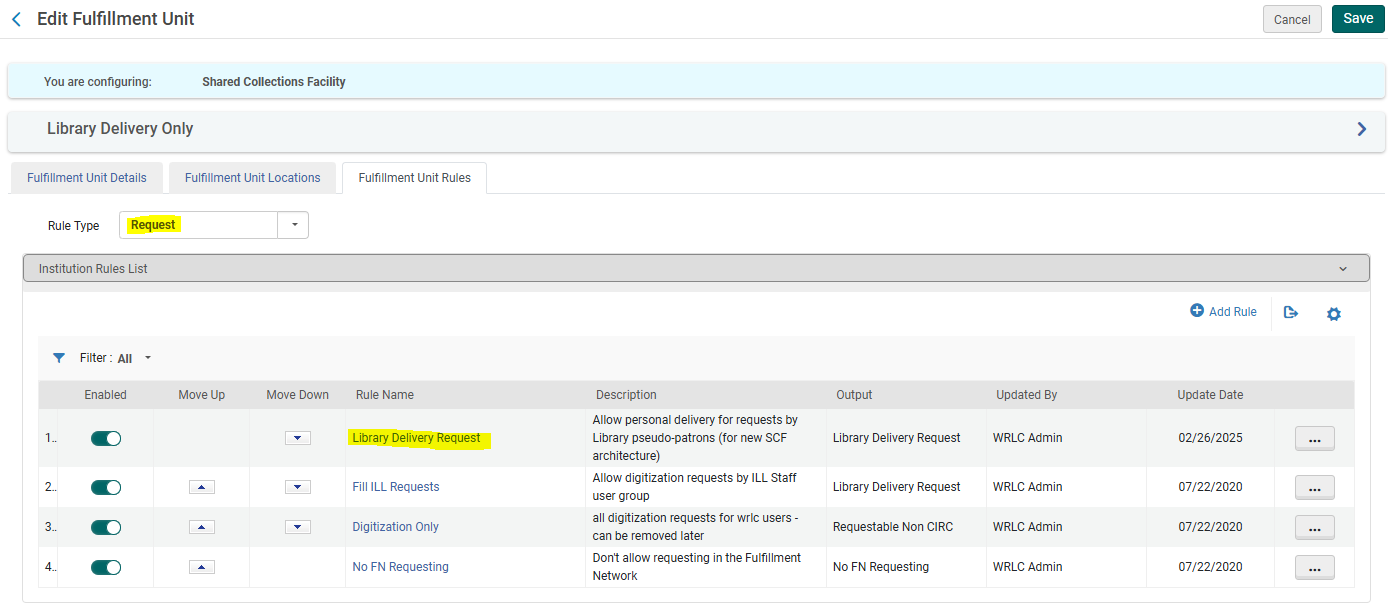Click the Add Rule plus icon
Image resolution: width=1388 pixels, height=611 pixels.
[1222, 311]
